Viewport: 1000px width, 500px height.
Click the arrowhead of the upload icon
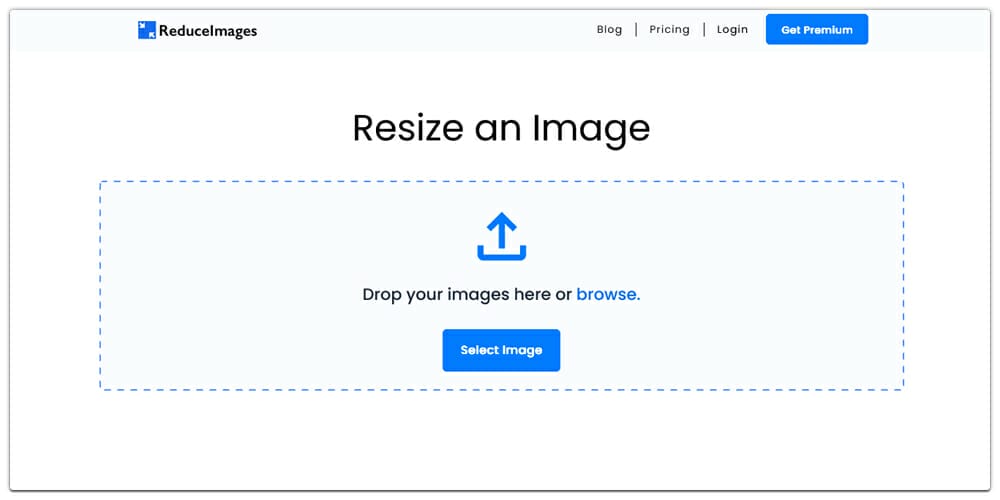point(501,222)
